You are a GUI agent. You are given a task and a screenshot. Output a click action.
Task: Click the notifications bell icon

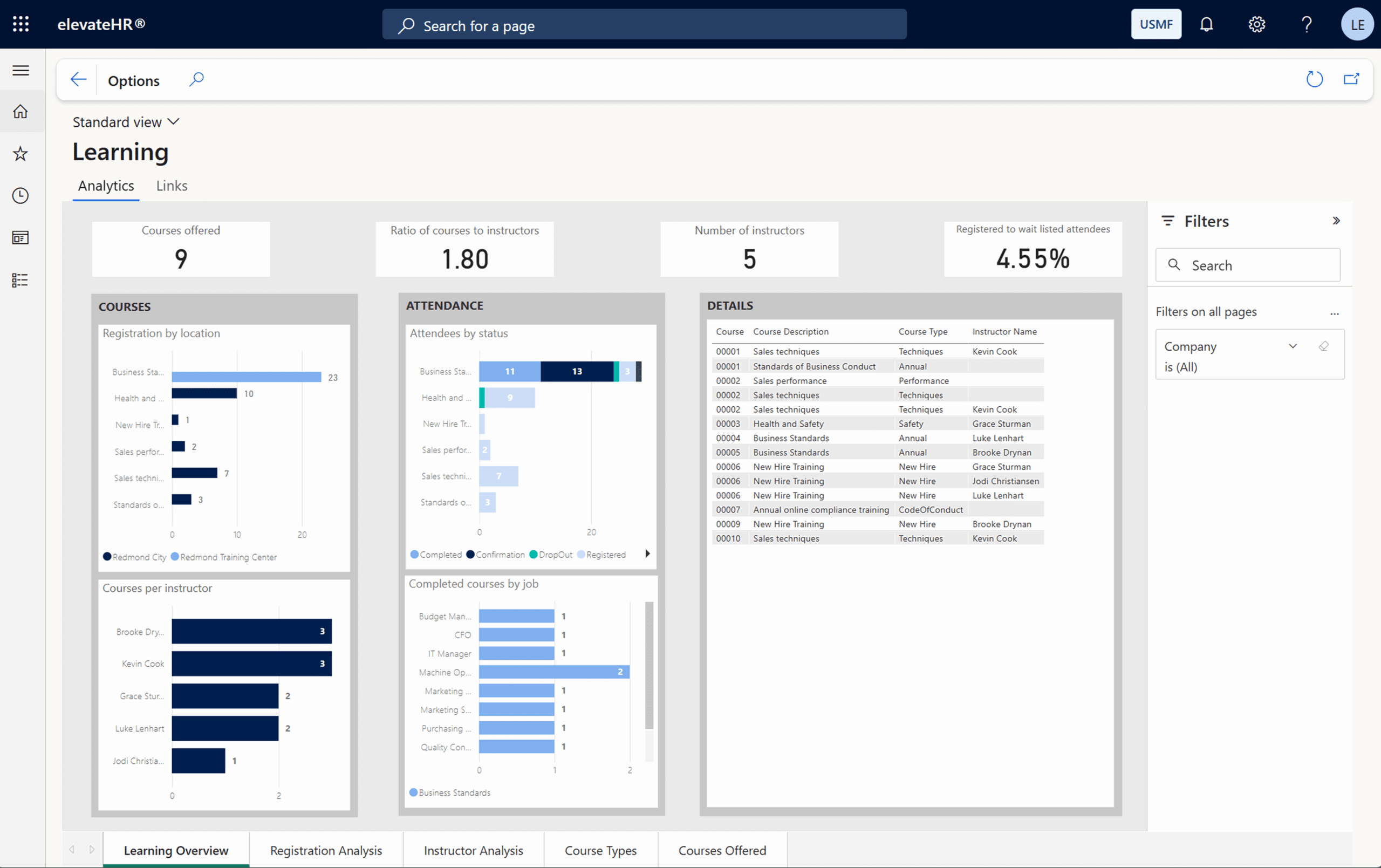tap(1206, 24)
